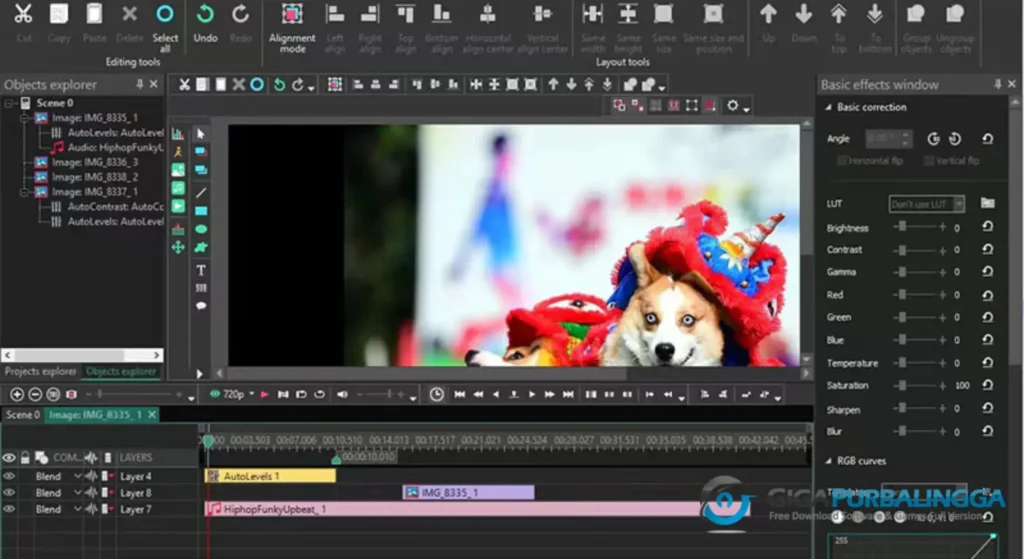
Task: Click the AutoLevels 1 clip on timeline
Action: (x=270, y=476)
